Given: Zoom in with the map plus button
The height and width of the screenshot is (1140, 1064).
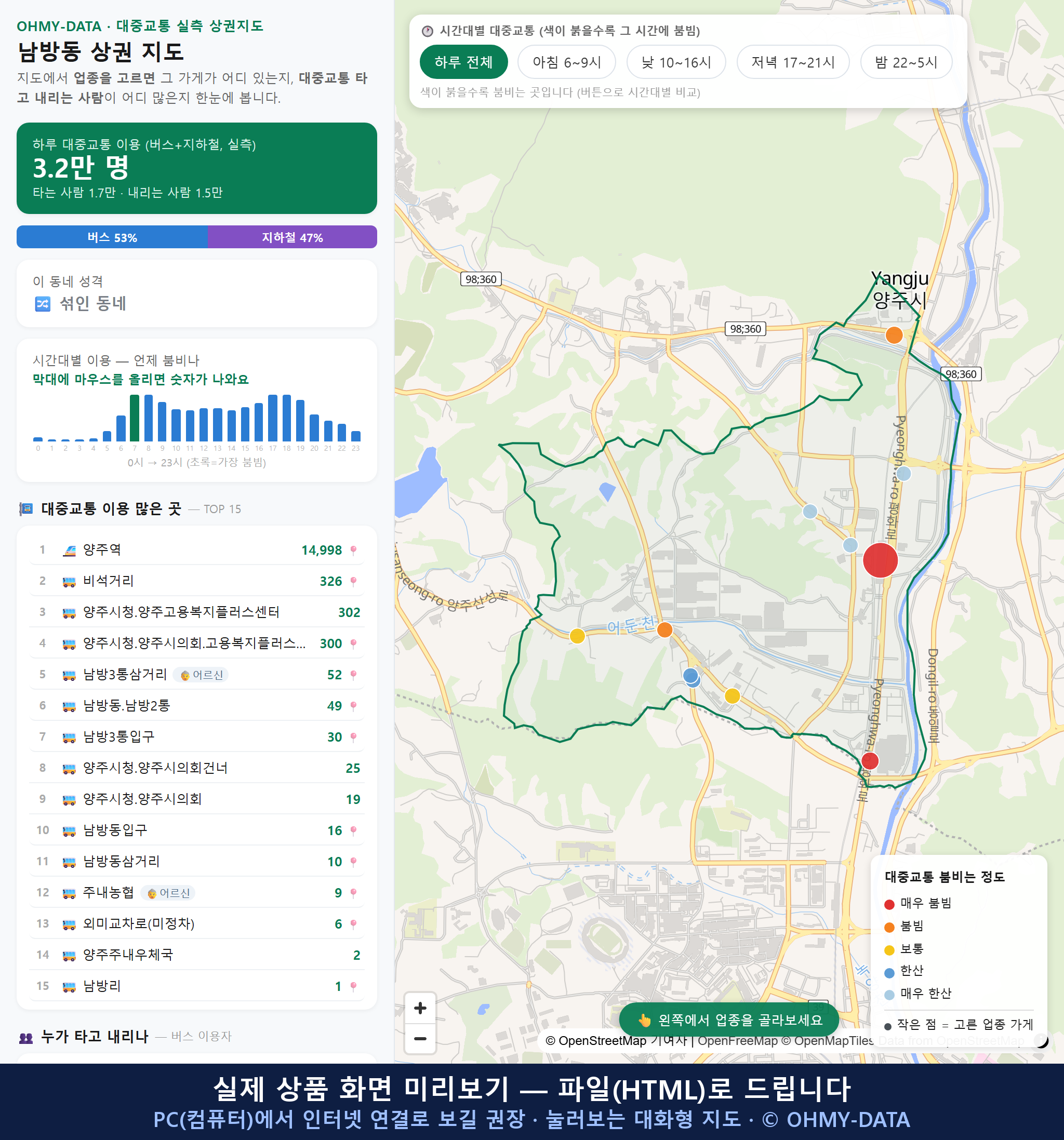Looking at the screenshot, I should (x=420, y=1008).
